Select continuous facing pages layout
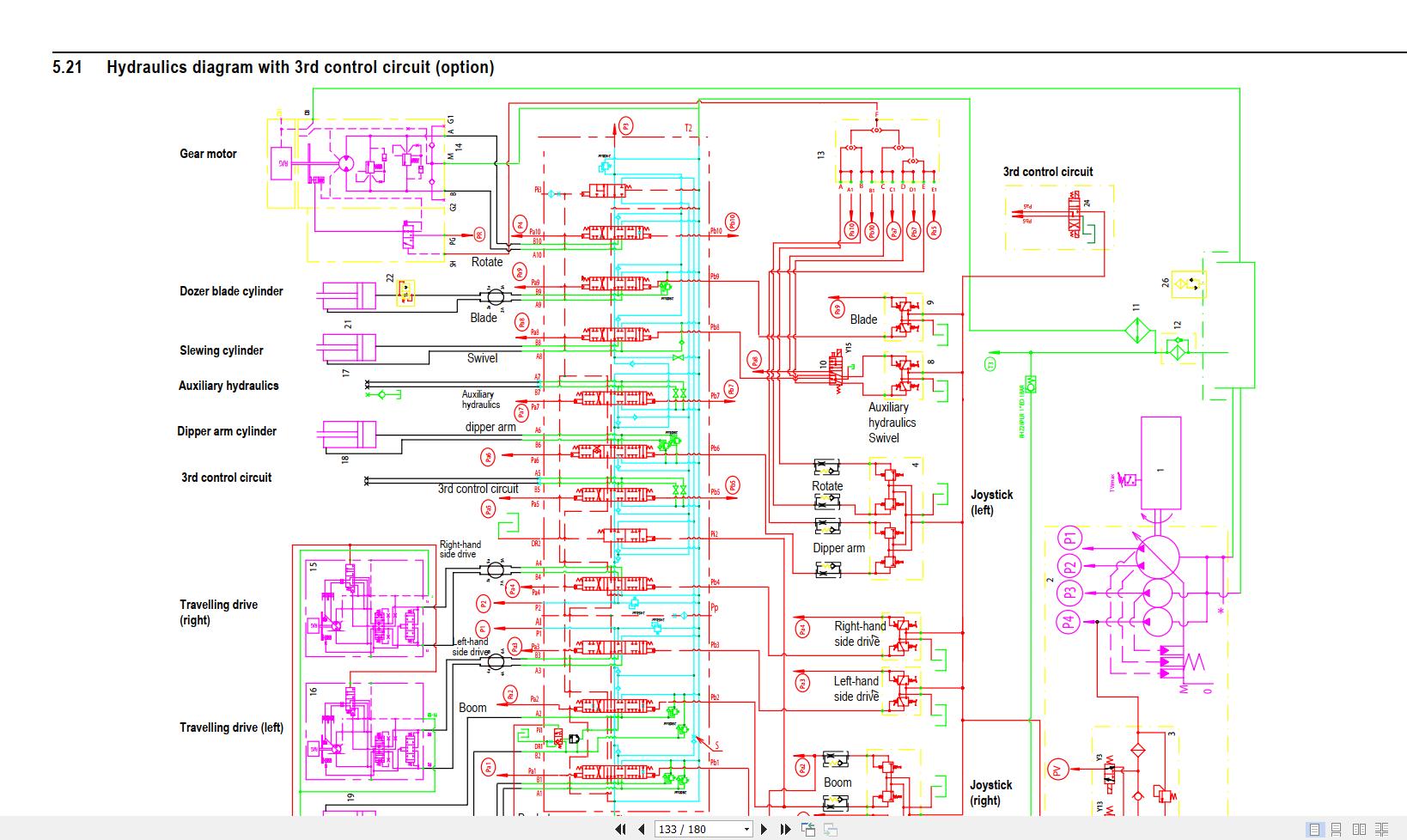Viewport: 1407px width, 840px height. click(1381, 829)
